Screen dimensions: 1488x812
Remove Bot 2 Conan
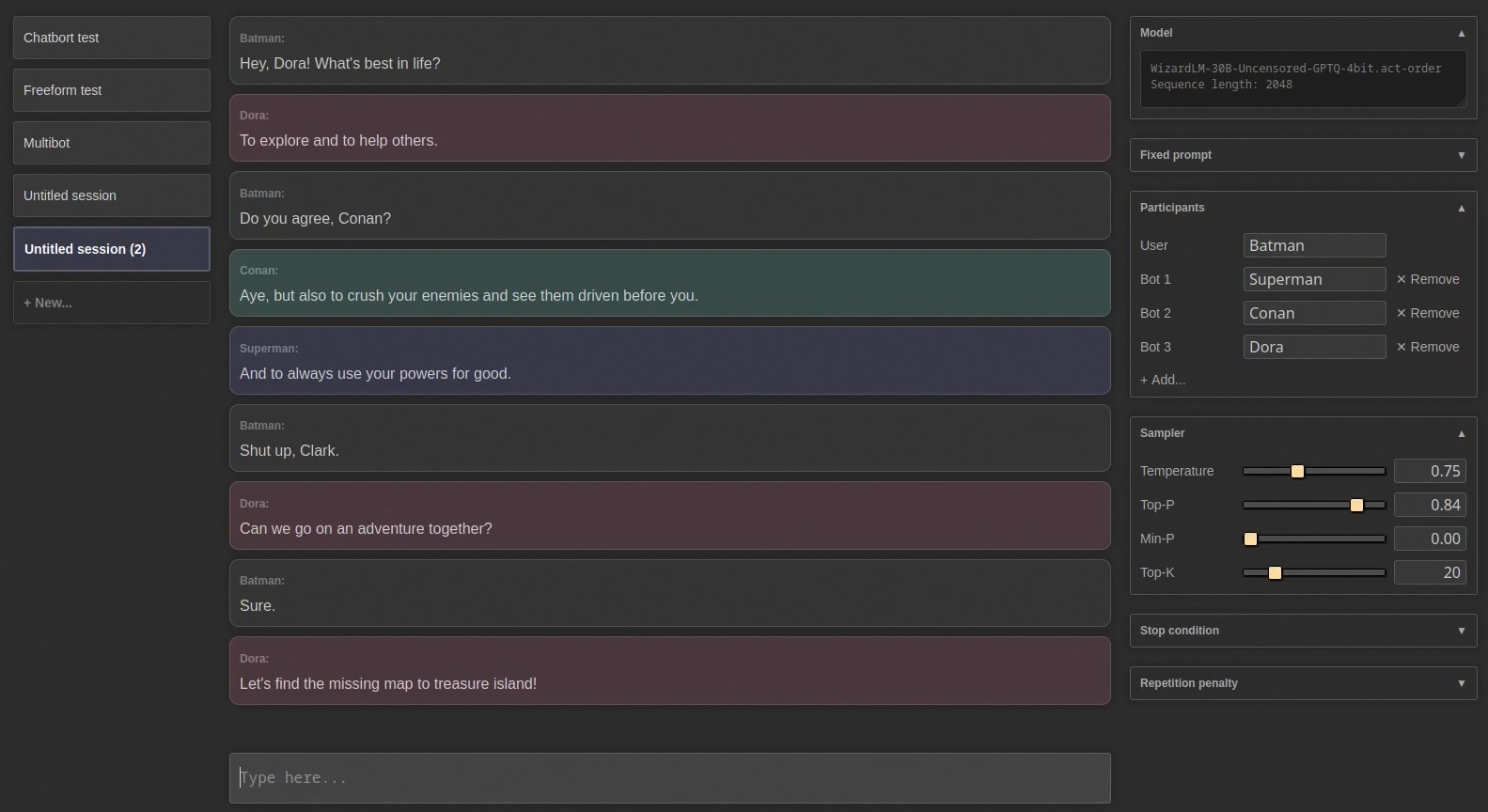coord(1428,313)
